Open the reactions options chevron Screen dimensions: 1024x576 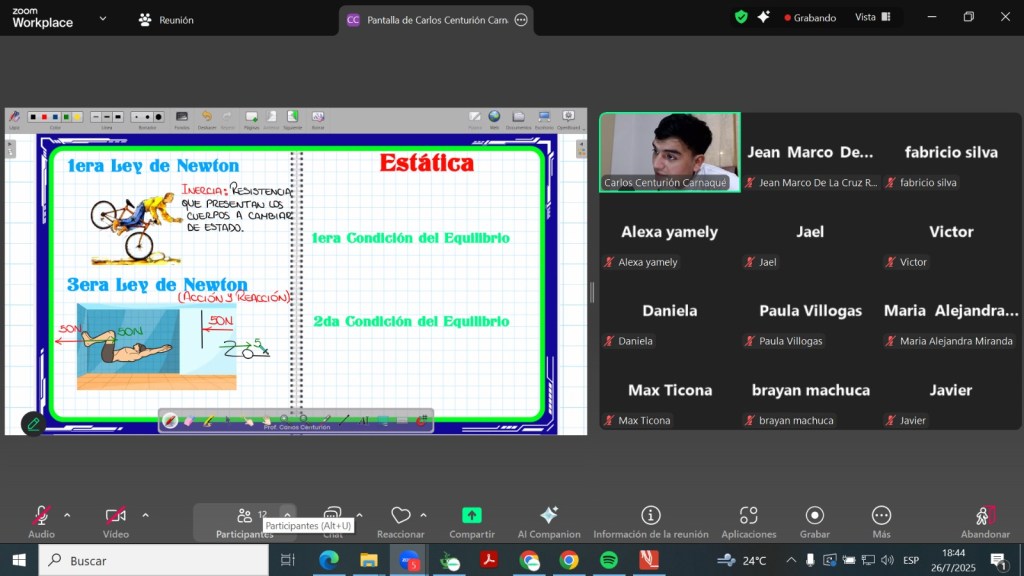coord(423,515)
